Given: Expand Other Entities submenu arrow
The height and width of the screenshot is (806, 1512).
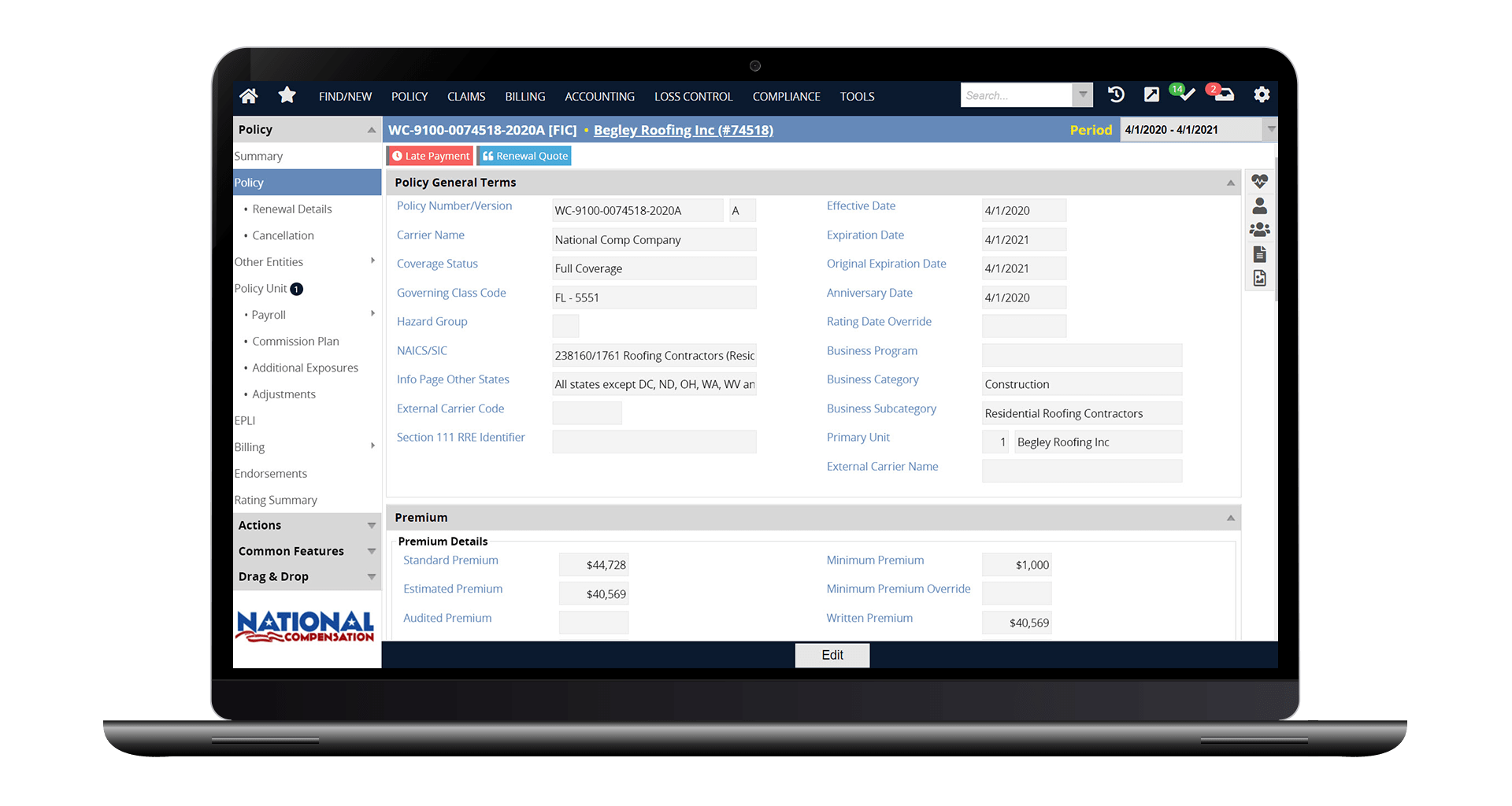Looking at the screenshot, I should pyautogui.click(x=372, y=261).
